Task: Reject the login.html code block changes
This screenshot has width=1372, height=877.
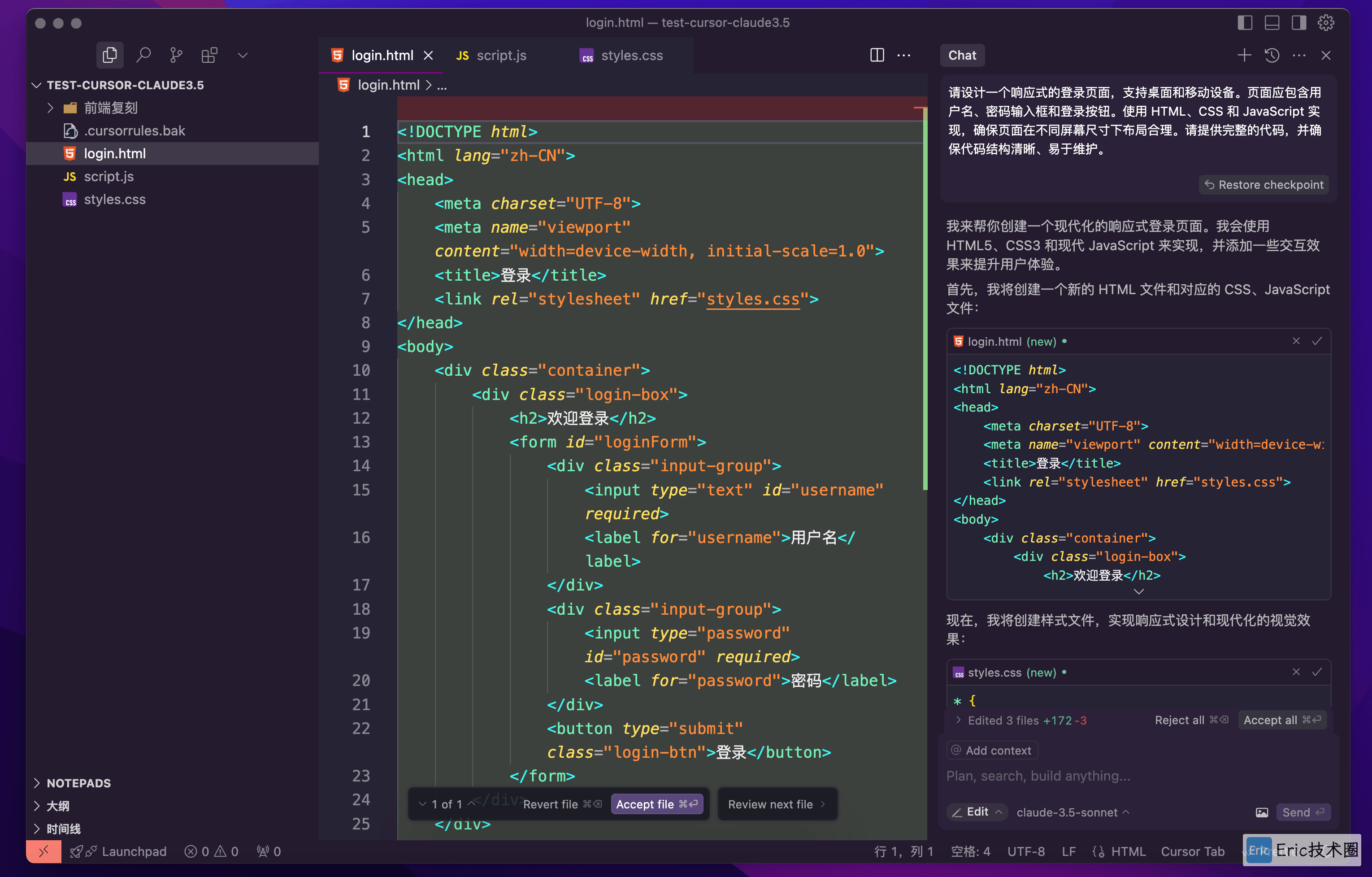Action: click(x=1296, y=341)
